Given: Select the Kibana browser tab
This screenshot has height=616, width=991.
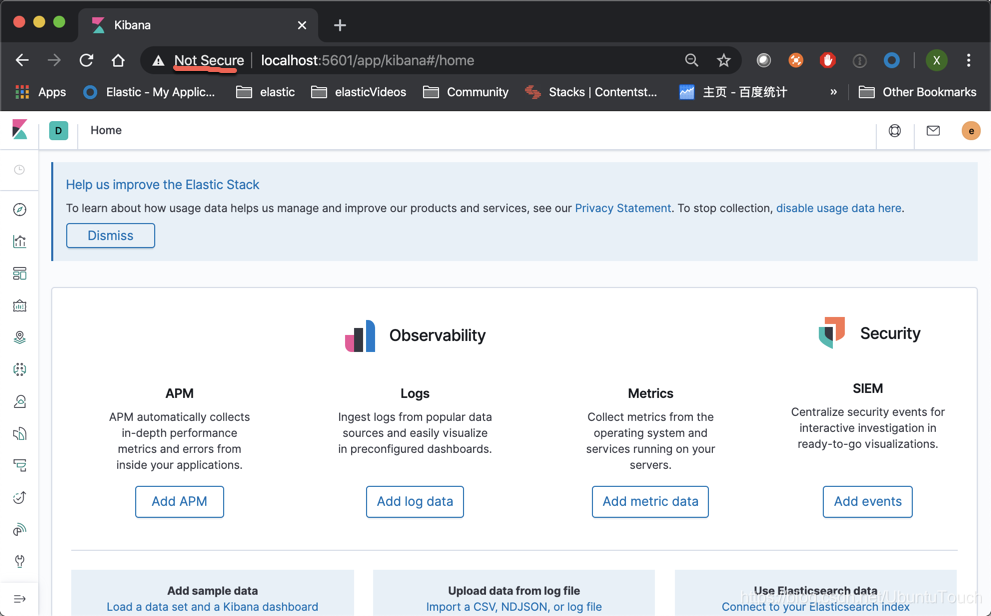Looking at the screenshot, I should click(198, 25).
